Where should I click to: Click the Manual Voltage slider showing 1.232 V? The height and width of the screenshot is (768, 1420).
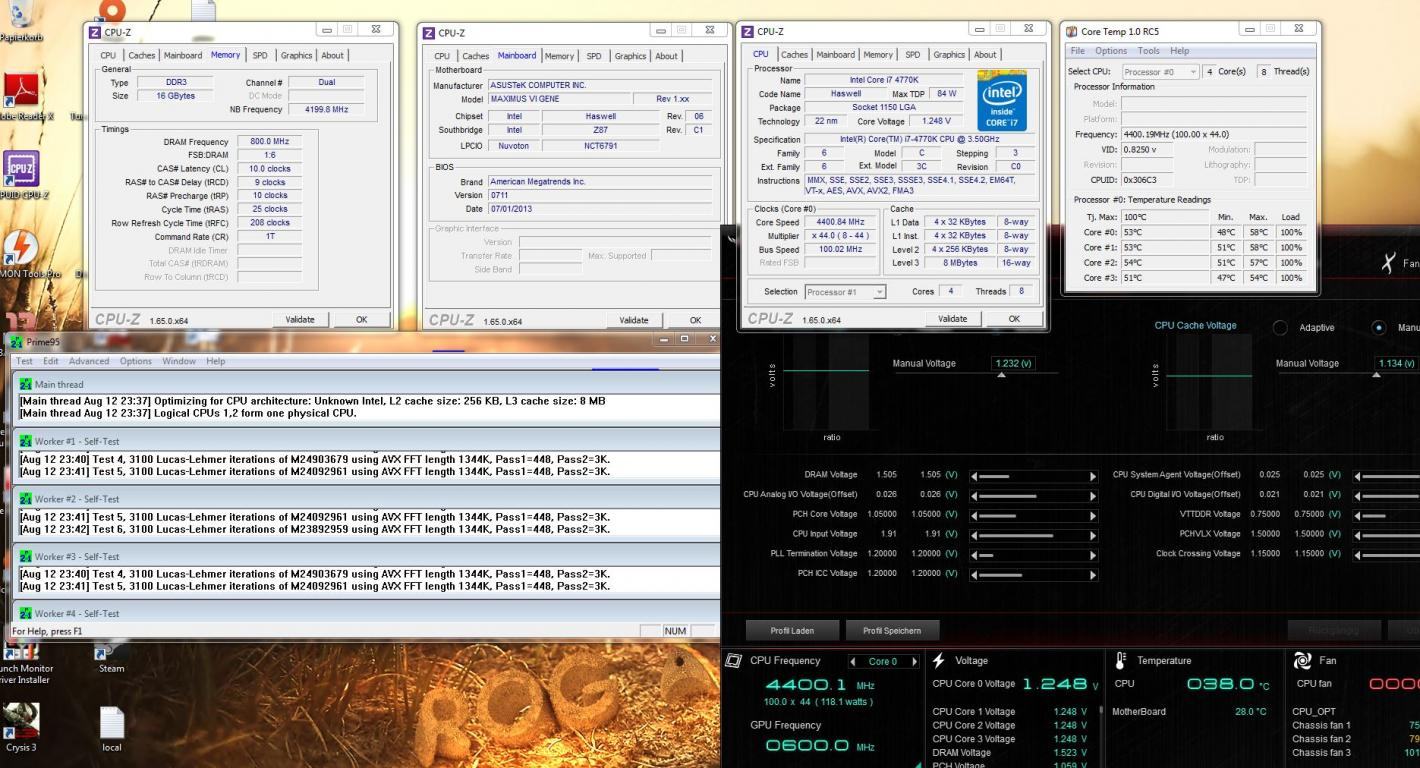[1001, 375]
